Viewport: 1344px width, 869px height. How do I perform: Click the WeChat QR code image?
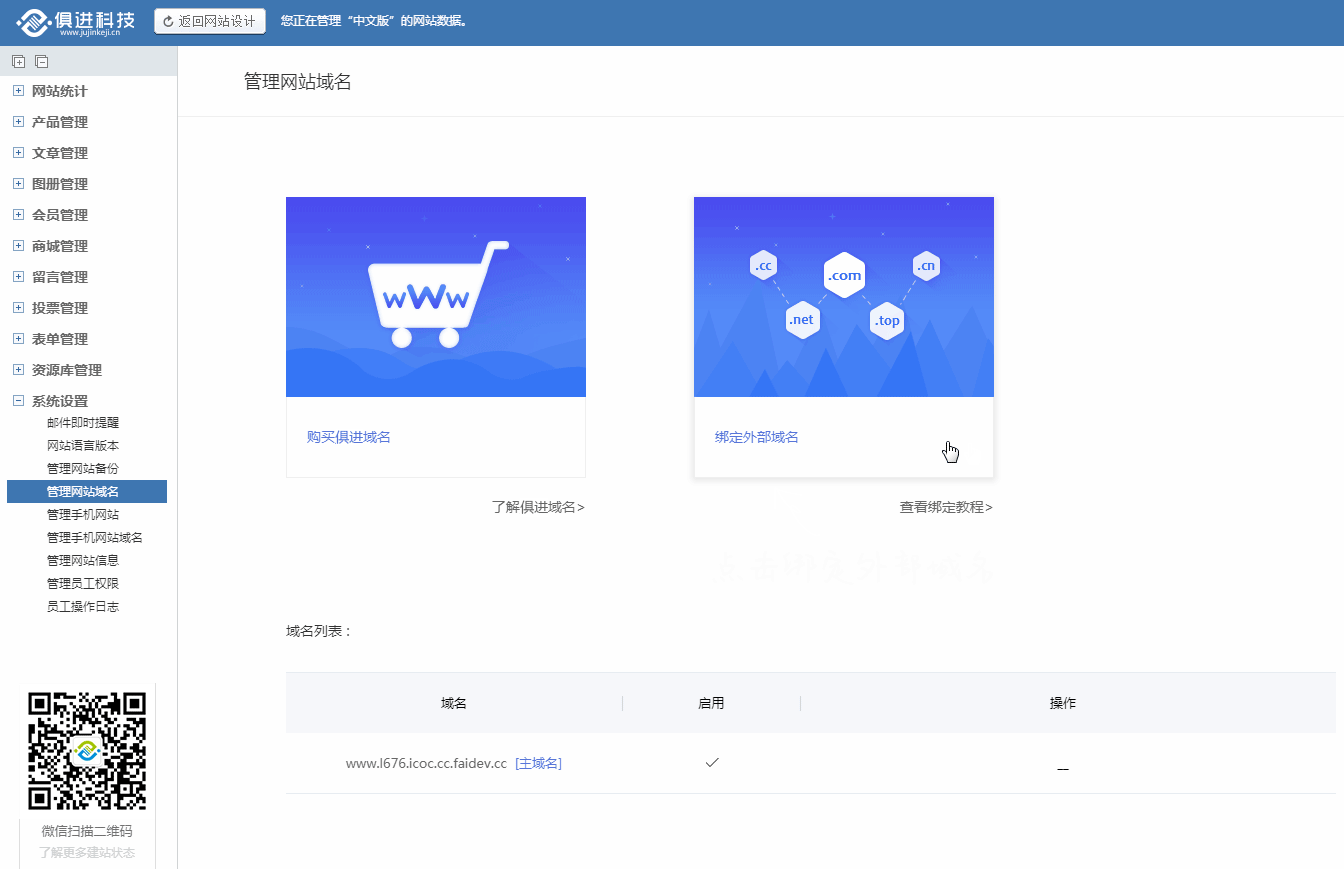click(87, 750)
